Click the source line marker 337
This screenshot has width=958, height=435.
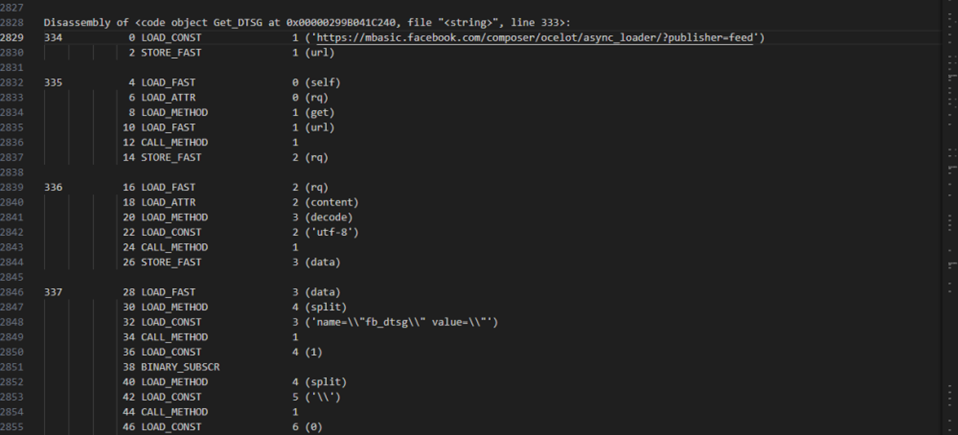click(x=54, y=292)
